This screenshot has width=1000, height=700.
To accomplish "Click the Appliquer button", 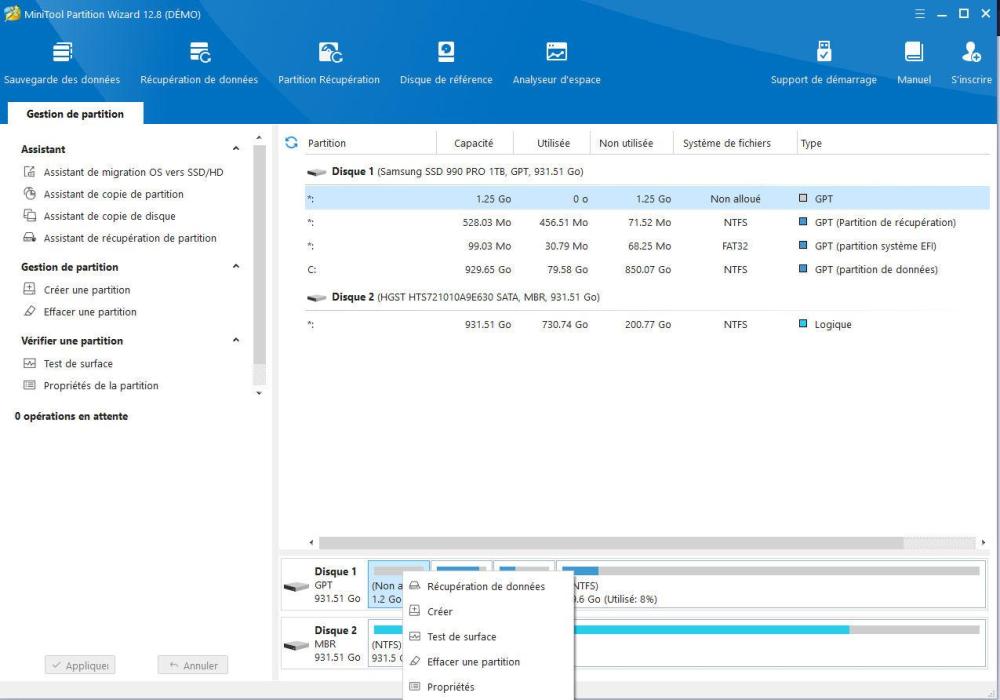I will pyautogui.click(x=80, y=665).
